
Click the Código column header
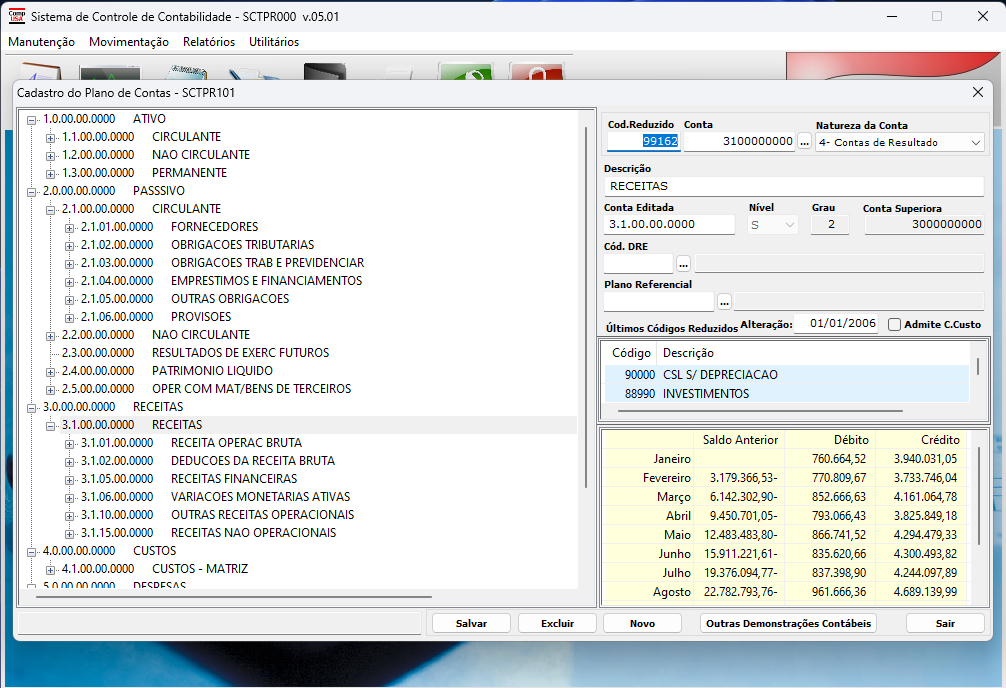[631, 353]
